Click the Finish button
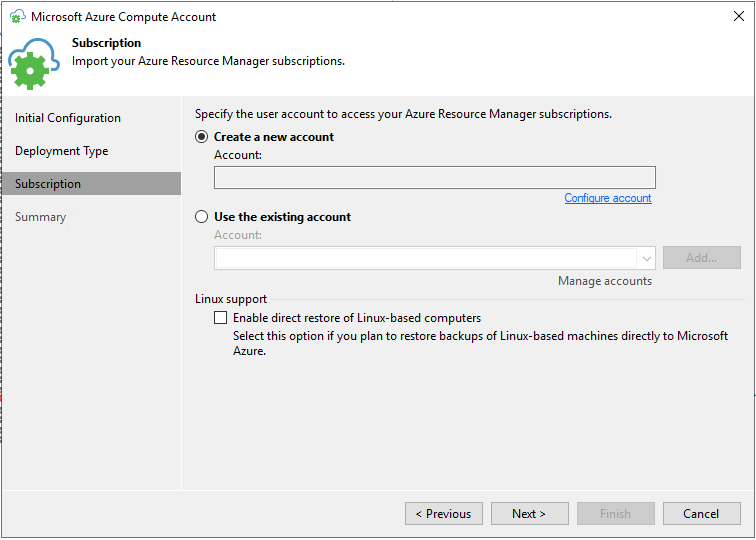 coord(616,513)
